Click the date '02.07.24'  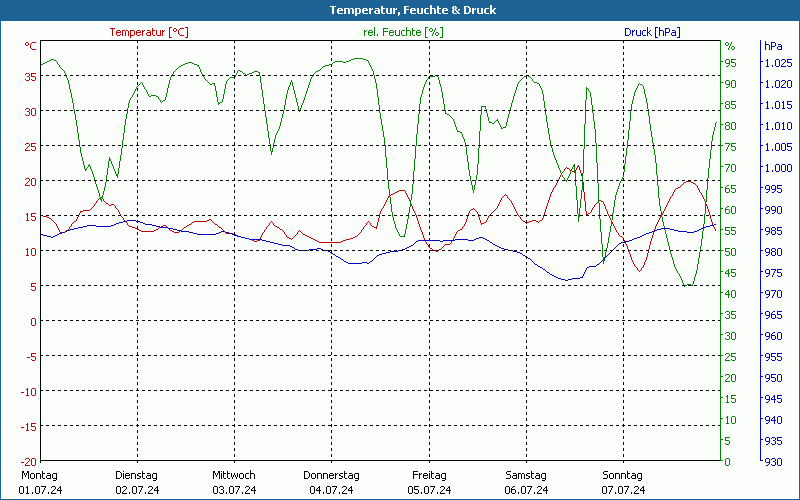coord(137,490)
